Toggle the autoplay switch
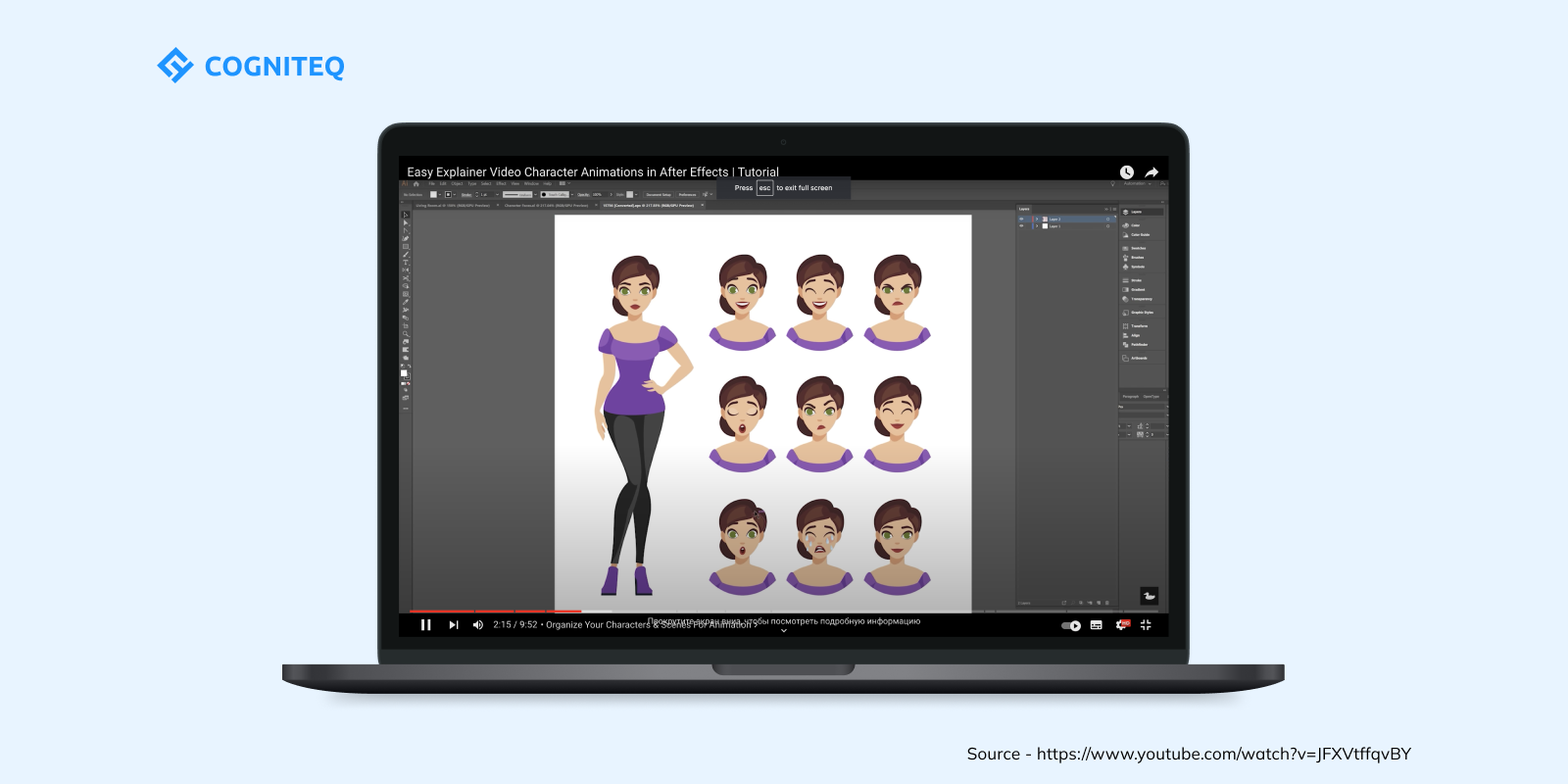Image resolution: width=1568 pixels, height=784 pixels. tap(1071, 625)
